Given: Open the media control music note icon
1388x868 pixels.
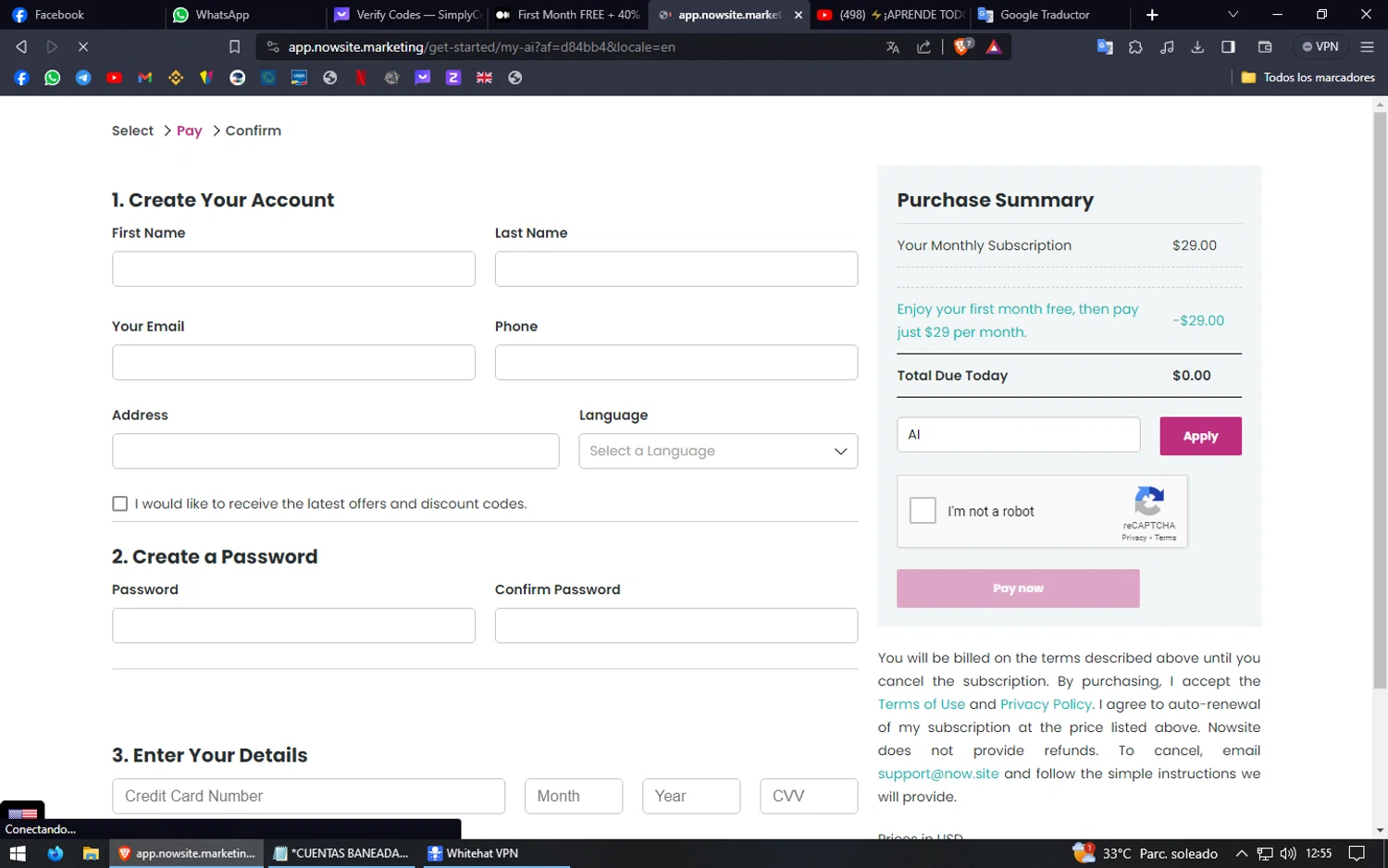Looking at the screenshot, I should pos(1167,46).
